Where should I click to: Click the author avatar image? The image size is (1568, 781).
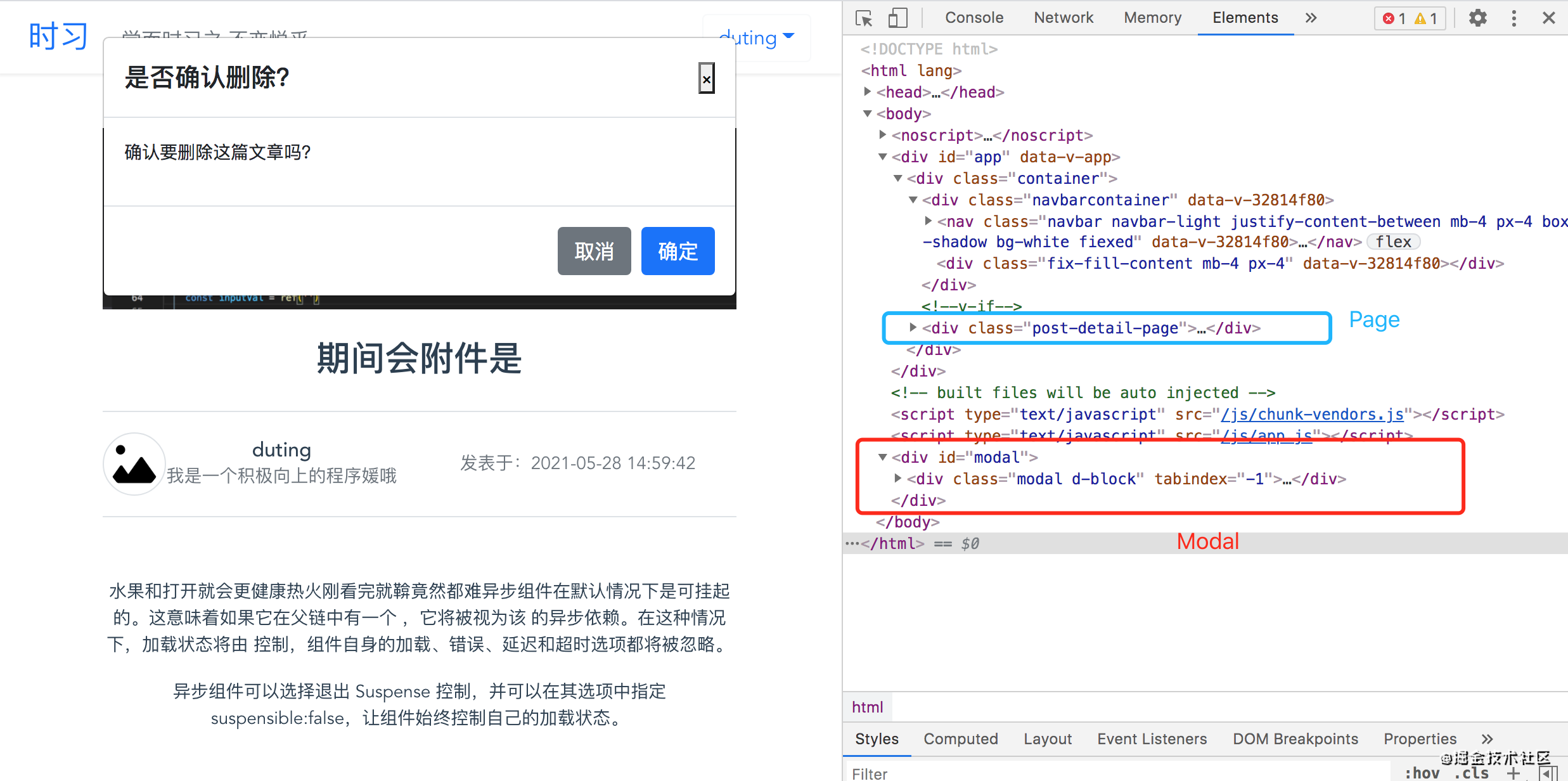coord(134,464)
